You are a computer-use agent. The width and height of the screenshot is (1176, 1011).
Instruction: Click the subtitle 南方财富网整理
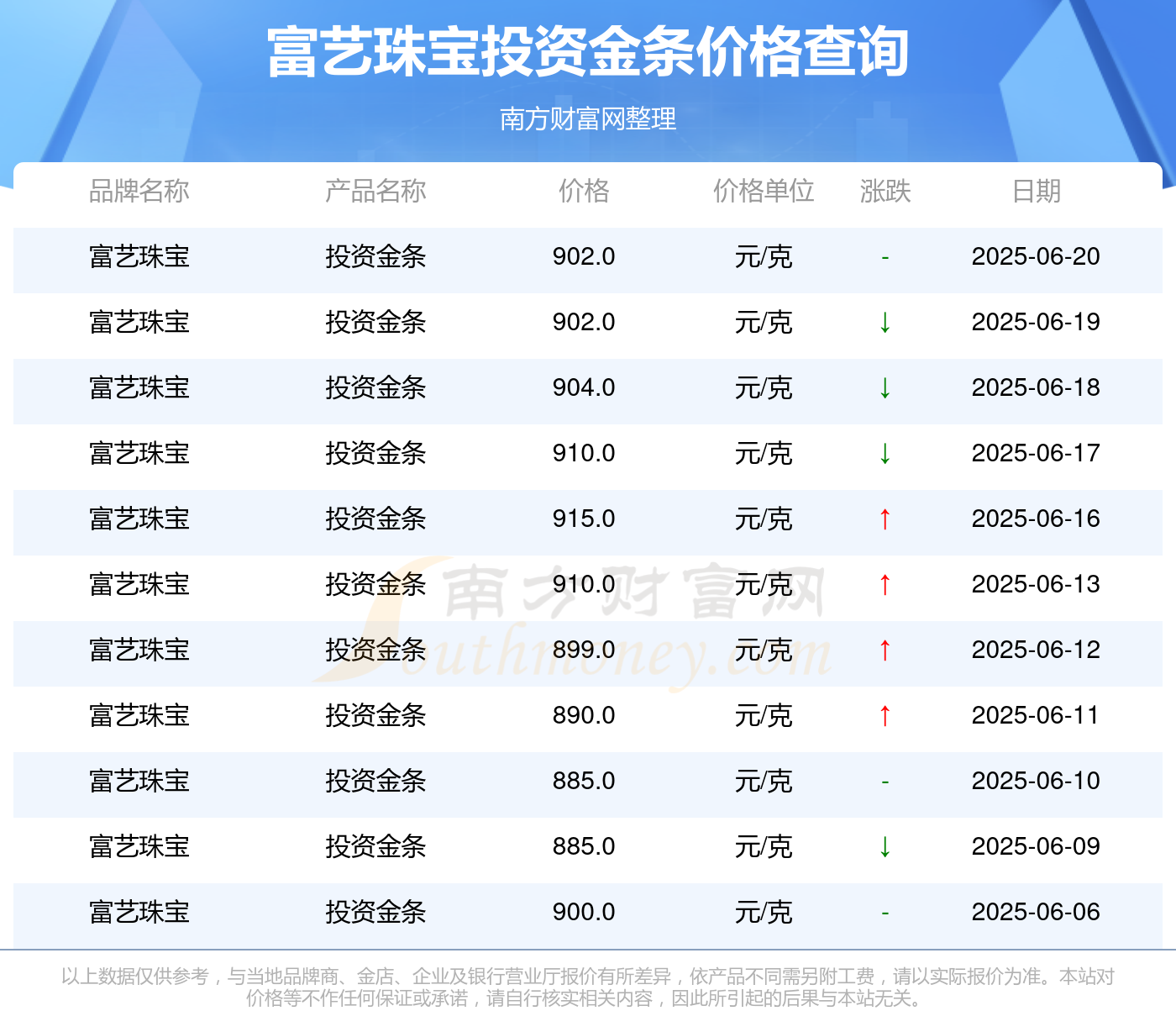tap(588, 119)
